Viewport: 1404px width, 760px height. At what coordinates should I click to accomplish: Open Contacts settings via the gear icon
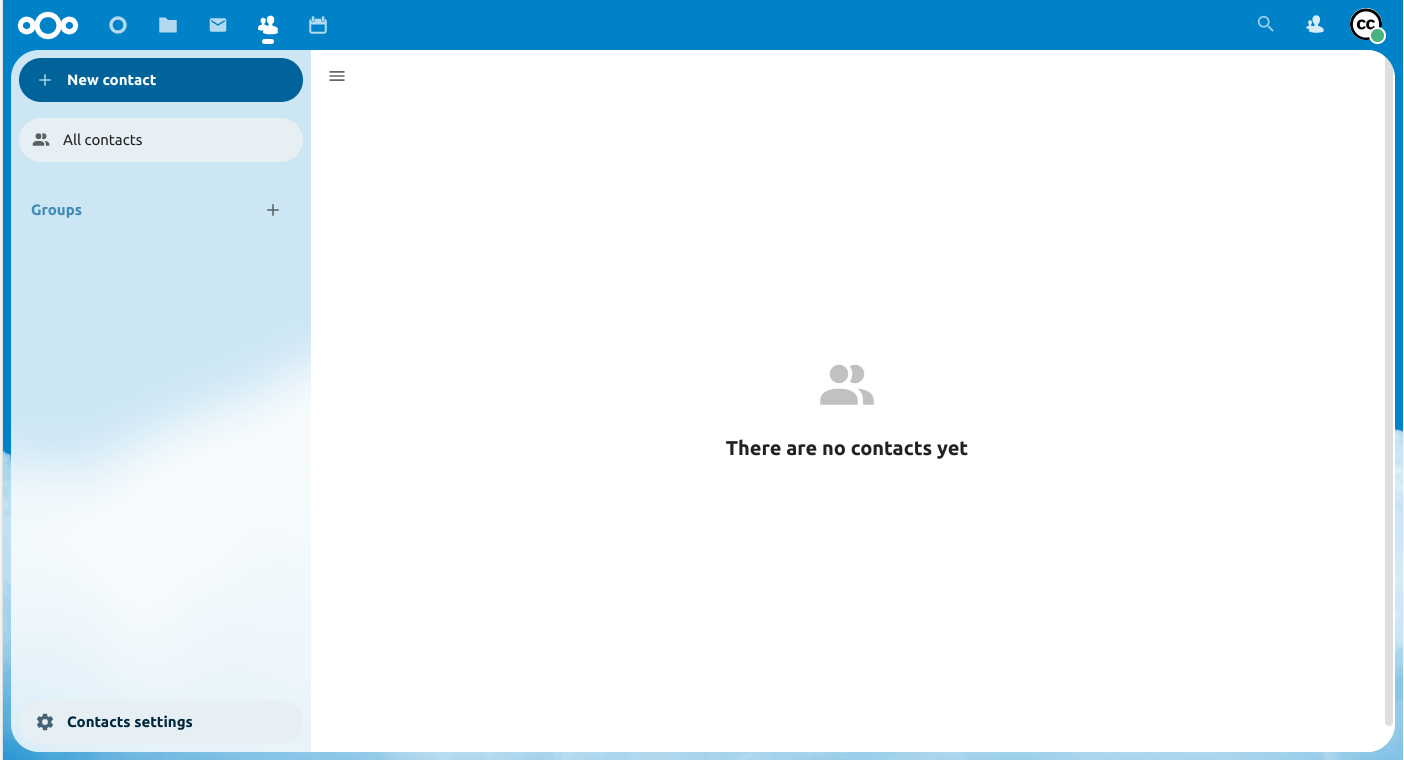click(45, 721)
